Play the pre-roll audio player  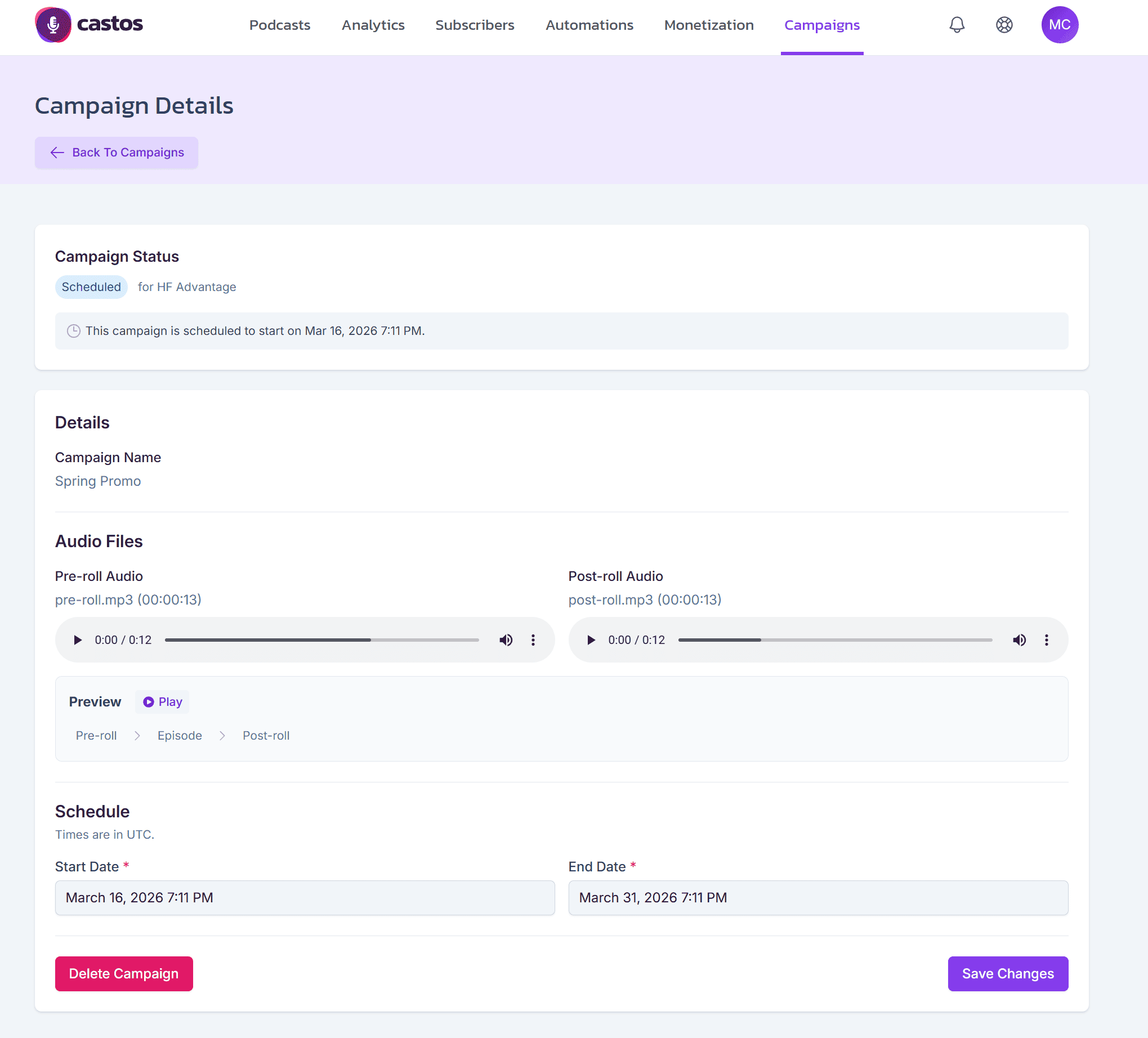click(x=78, y=640)
